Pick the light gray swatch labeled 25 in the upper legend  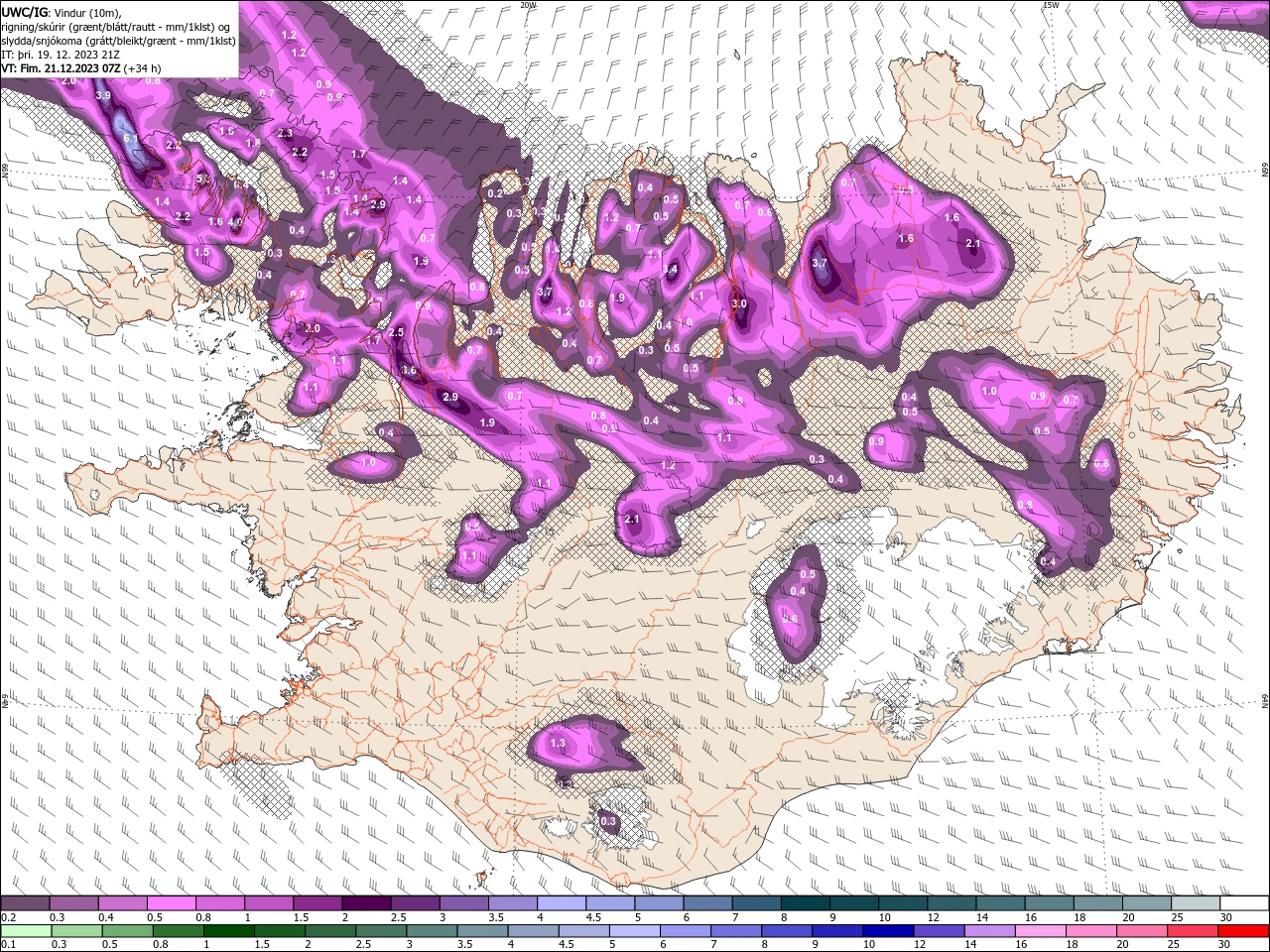(x=1195, y=903)
